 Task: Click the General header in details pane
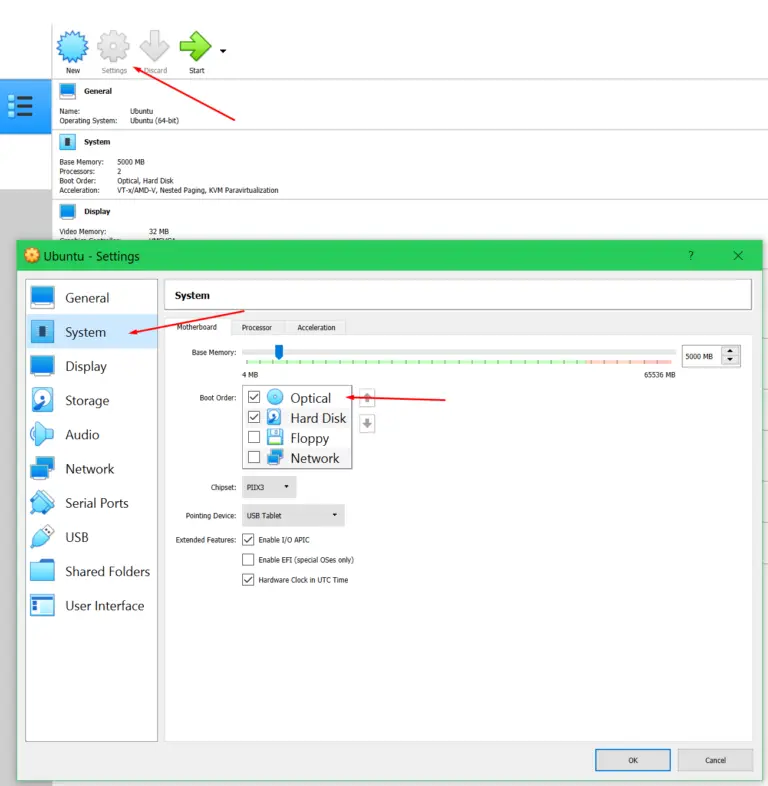(98, 91)
